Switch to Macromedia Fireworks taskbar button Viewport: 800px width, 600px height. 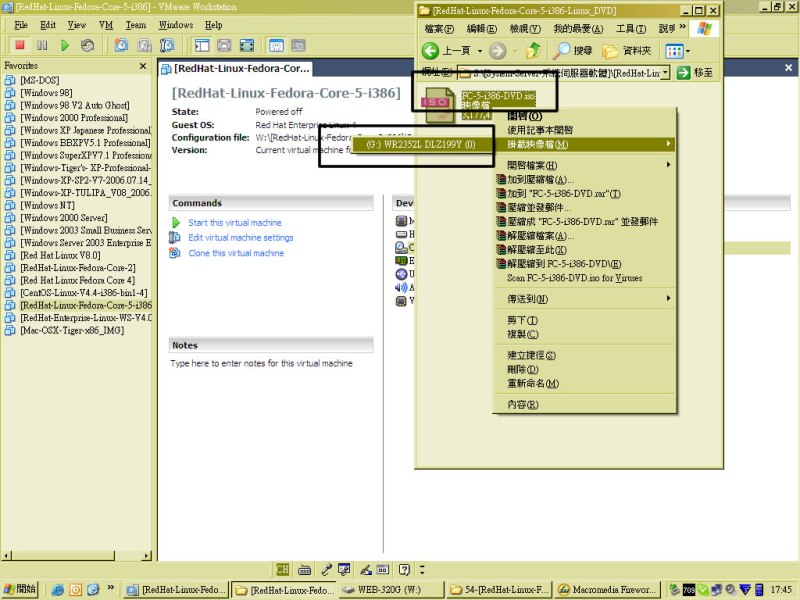[x=608, y=590]
